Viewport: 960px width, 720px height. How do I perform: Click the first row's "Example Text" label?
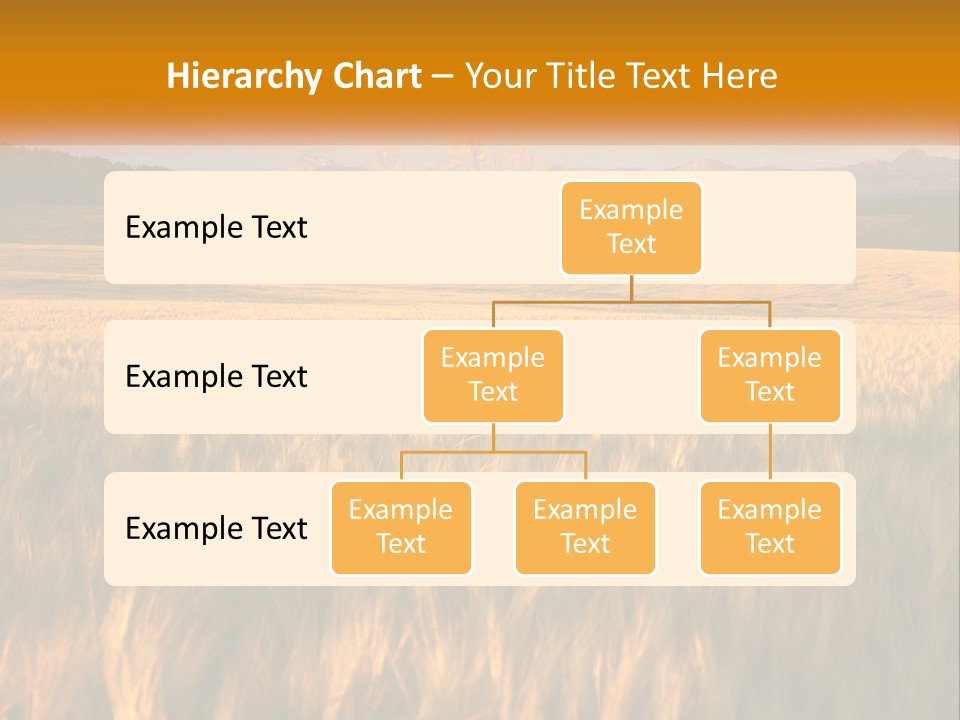pos(216,227)
